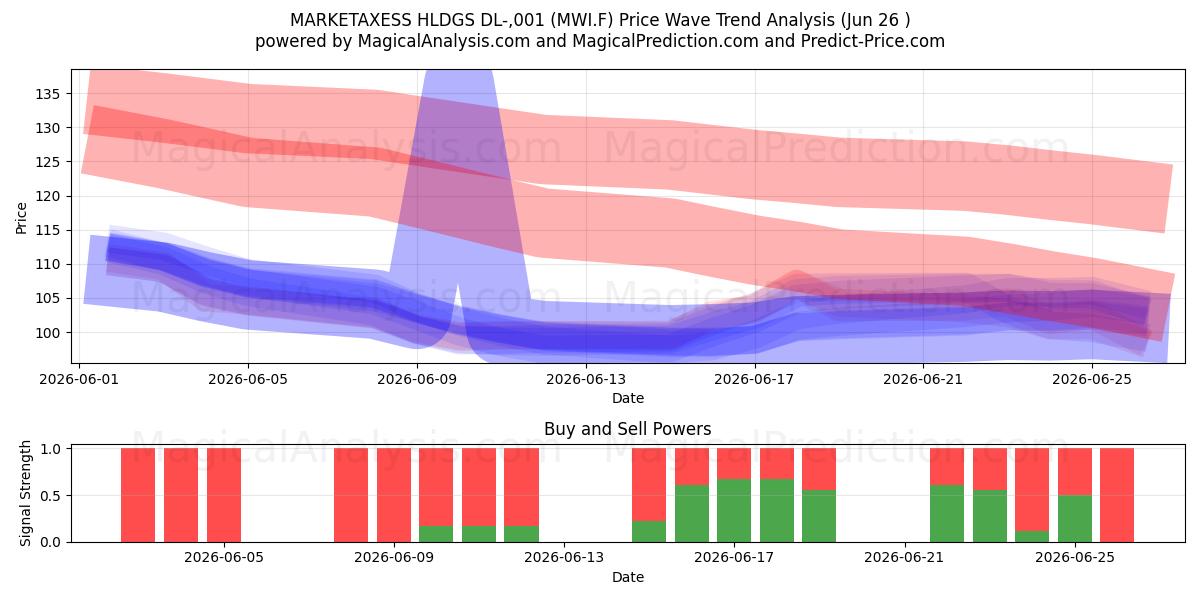Click the red segment of the 2026-06-25 bar
The width and height of the screenshot is (1200, 600).
click(1075, 472)
